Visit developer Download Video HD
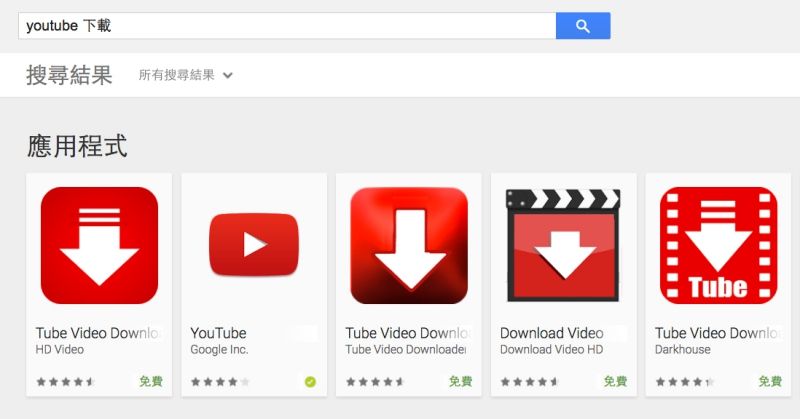This screenshot has width=800, height=419. click(552, 350)
